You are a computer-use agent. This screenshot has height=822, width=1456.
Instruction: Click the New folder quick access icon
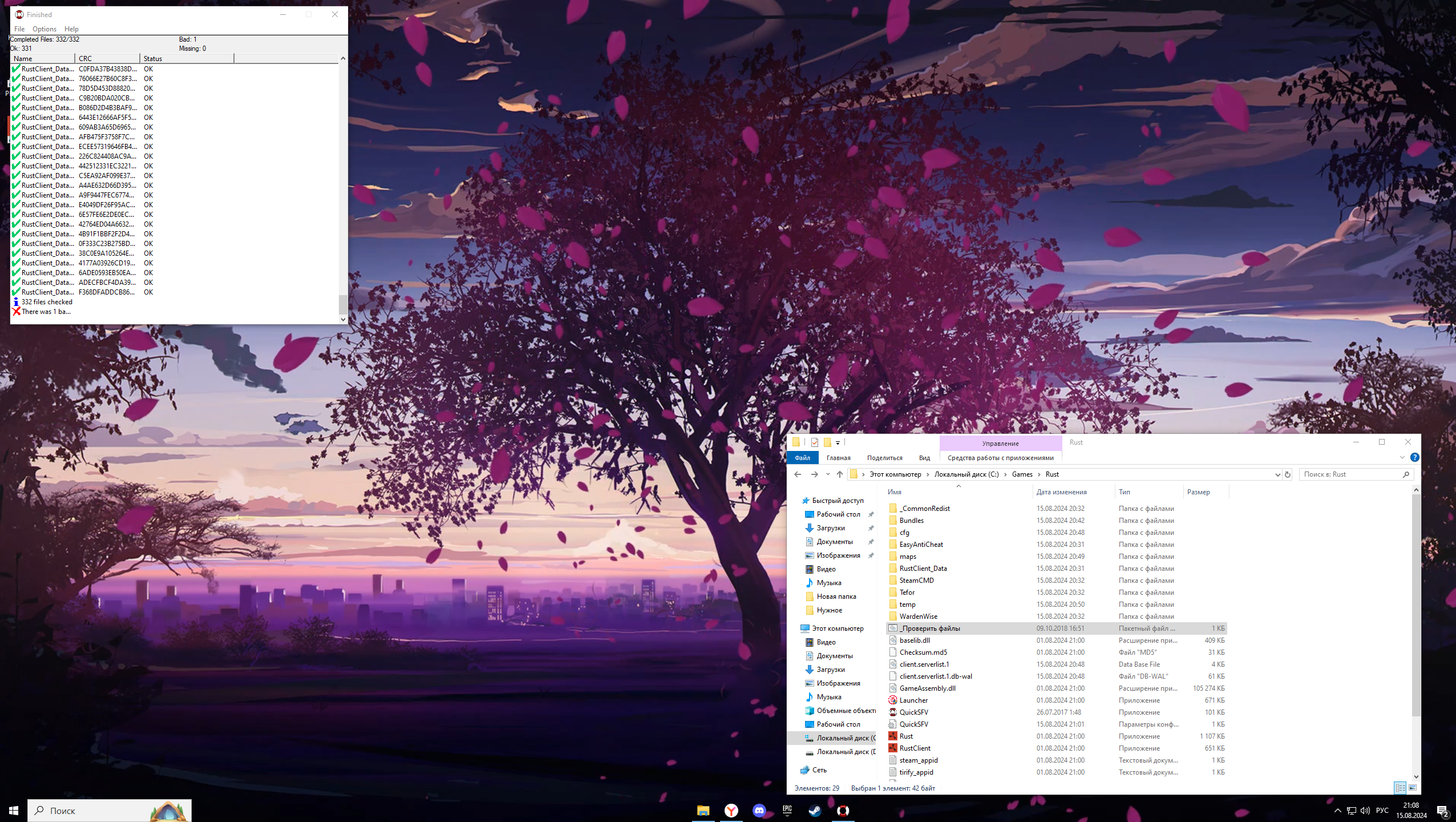tap(827, 442)
